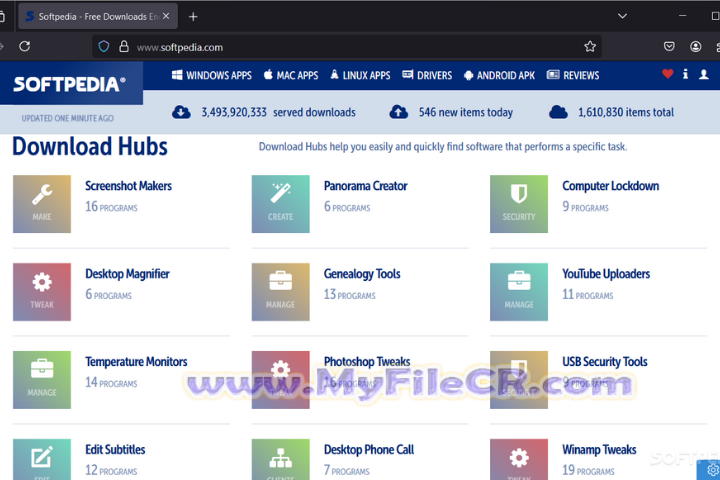Click the Screenshot Makers wrench tile

pyautogui.click(x=42, y=204)
